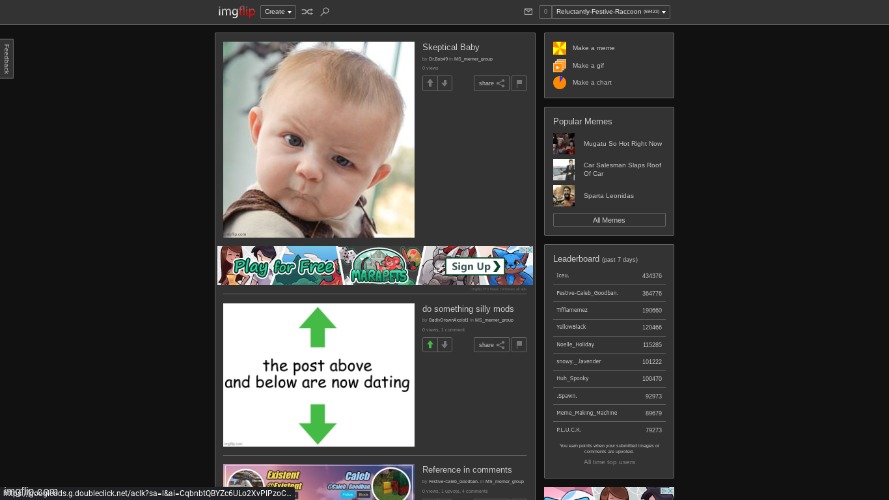Open leaderboard user Noelle_Holiday
This screenshot has height=500, width=889.
[575, 344]
